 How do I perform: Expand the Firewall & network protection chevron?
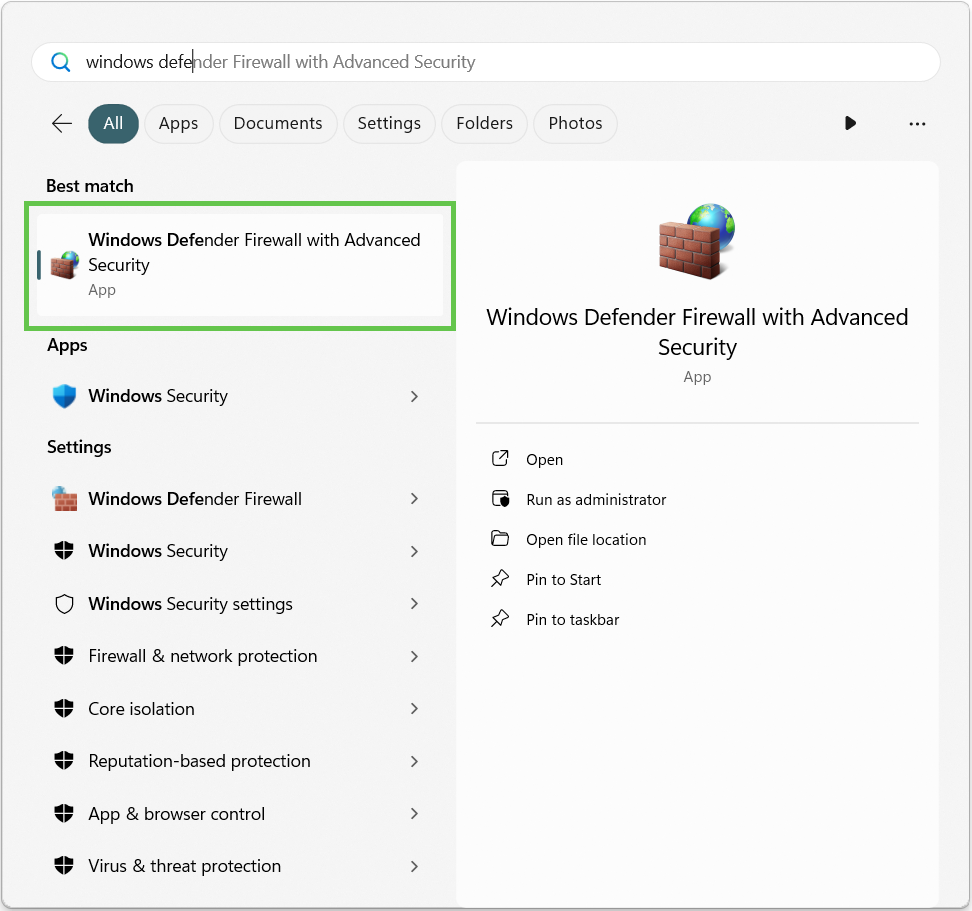click(x=415, y=656)
